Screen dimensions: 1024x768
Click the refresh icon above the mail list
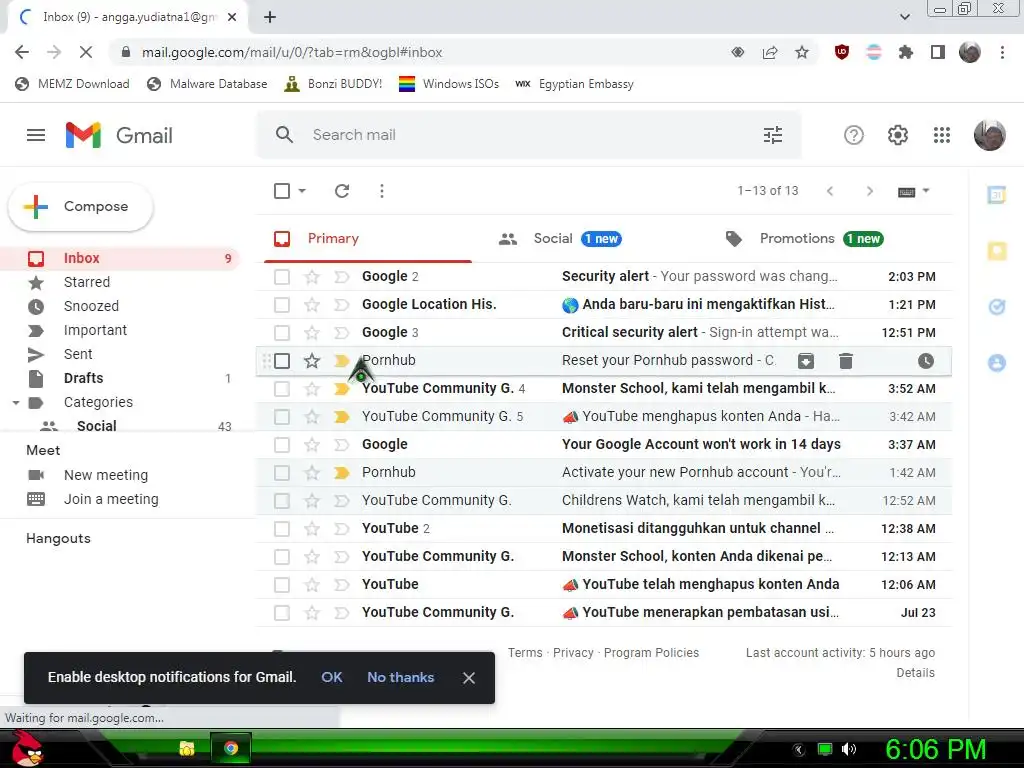(x=342, y=191)
